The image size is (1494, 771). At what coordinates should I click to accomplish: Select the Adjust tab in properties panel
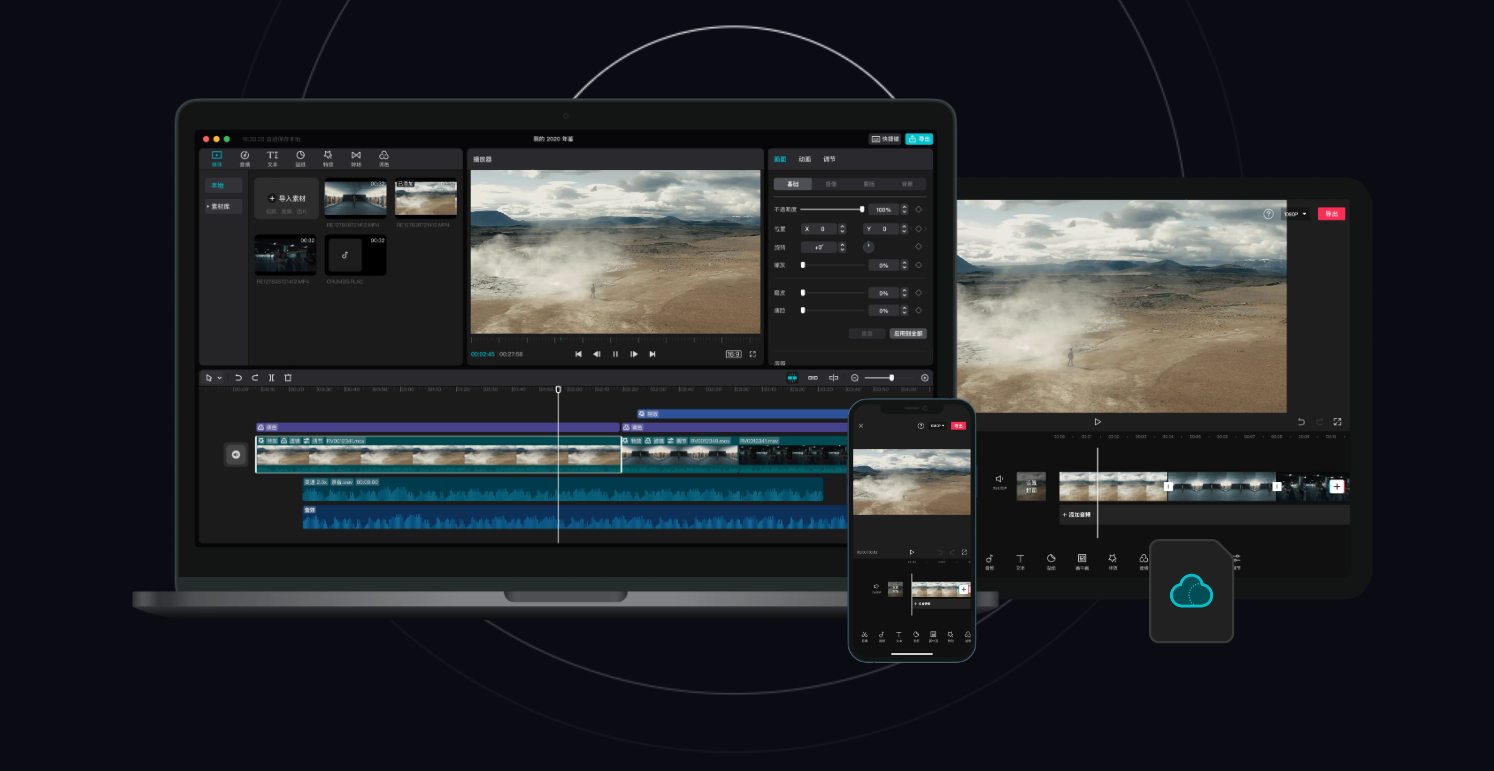[829, 159]
